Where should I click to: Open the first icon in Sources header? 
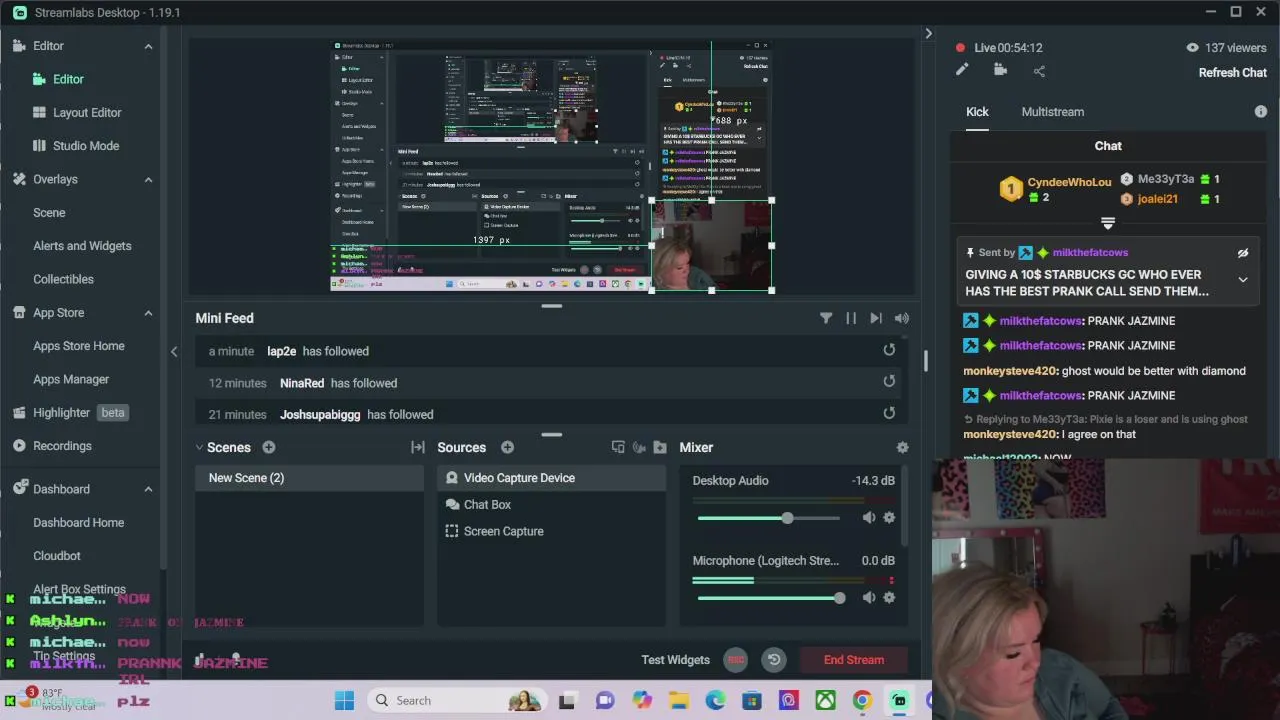pos(618,447)
